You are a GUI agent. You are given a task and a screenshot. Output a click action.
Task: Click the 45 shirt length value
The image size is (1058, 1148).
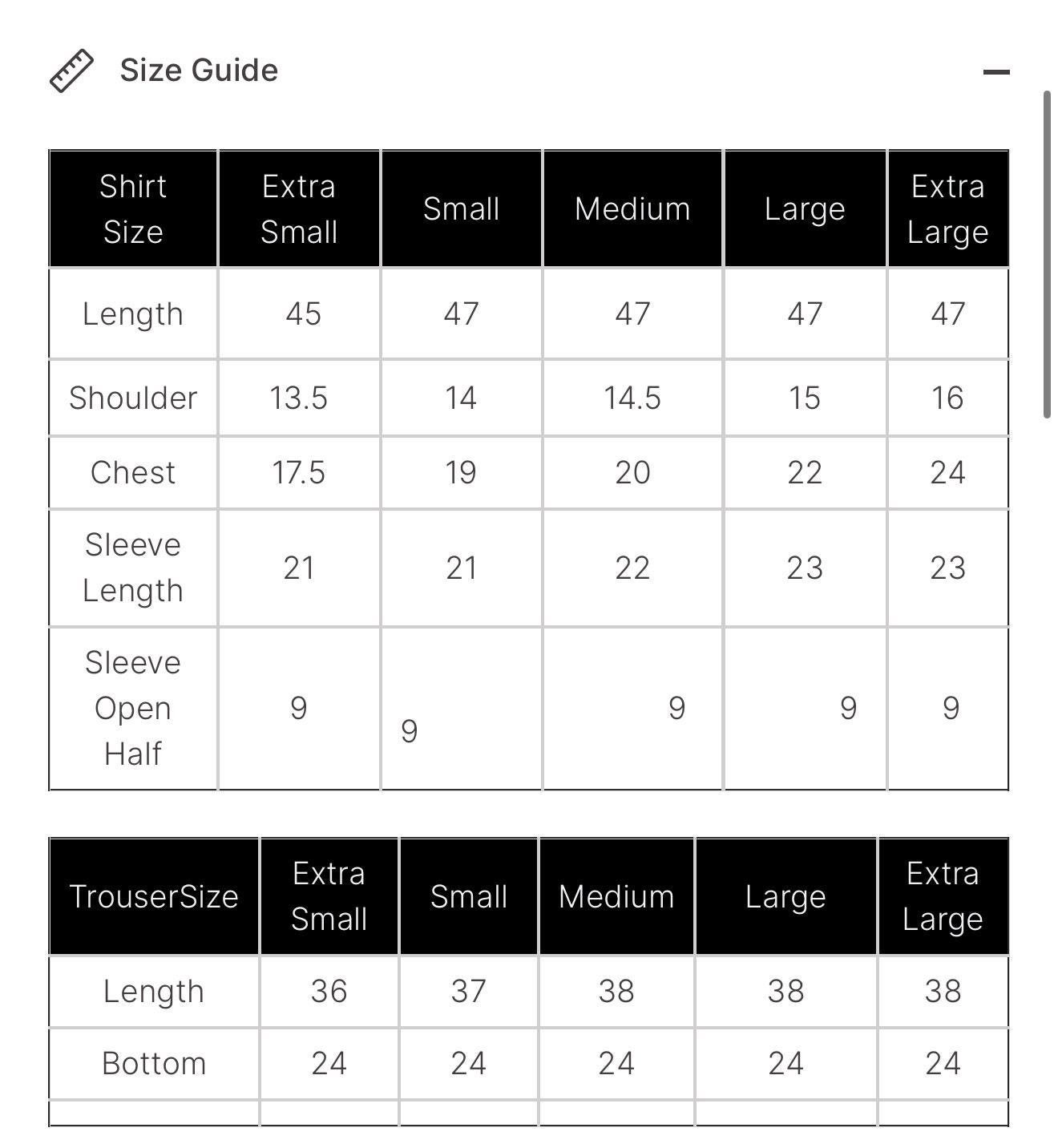(x=303, y=313)
